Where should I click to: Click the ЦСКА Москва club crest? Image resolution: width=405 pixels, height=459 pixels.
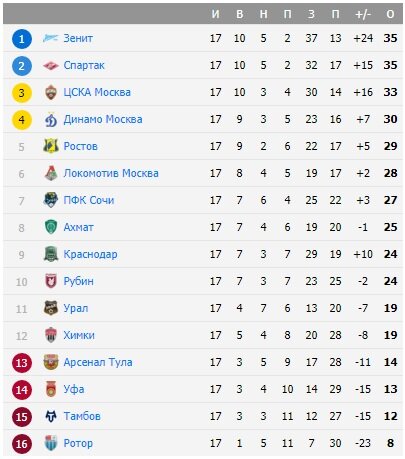51,92
